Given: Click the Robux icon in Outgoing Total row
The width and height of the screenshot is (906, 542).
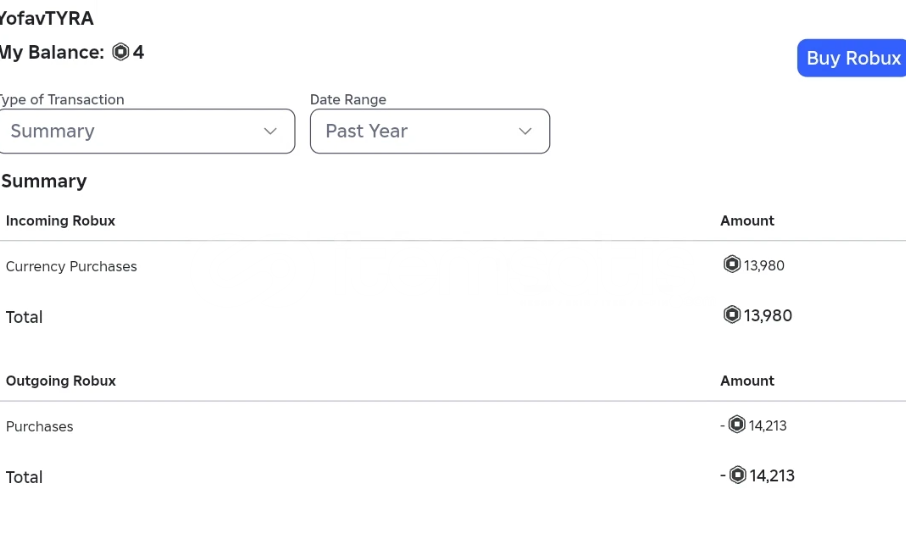Looking at the screenshot, I should (x=737, y=476).
